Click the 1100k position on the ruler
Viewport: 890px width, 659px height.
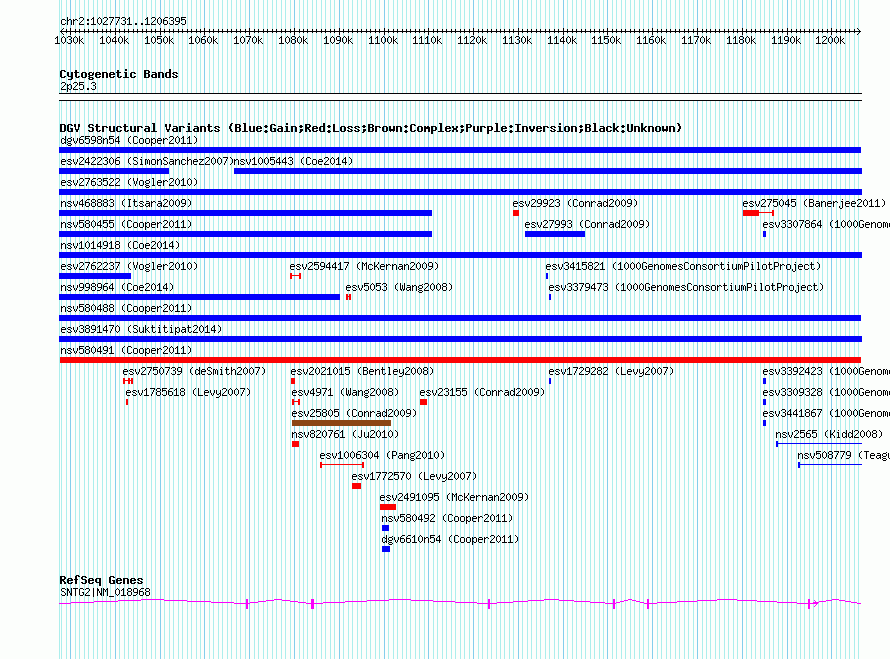coord(383,40)
